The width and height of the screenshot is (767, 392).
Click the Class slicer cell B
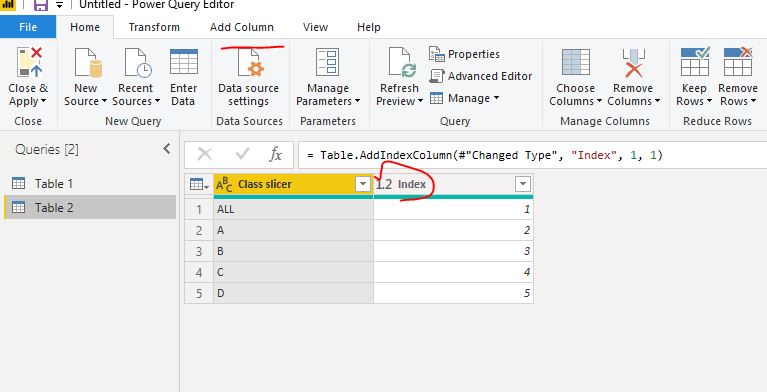tap(293, 251)
